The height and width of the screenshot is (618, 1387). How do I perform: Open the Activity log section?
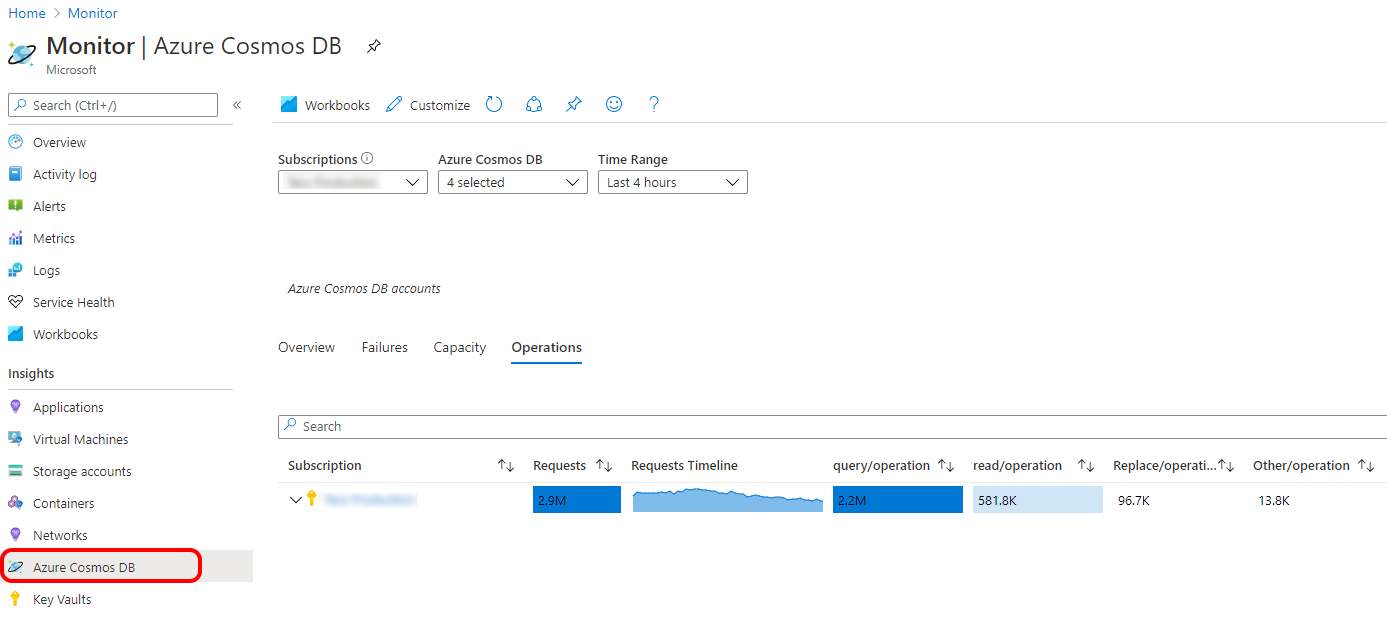click(64, 174)
